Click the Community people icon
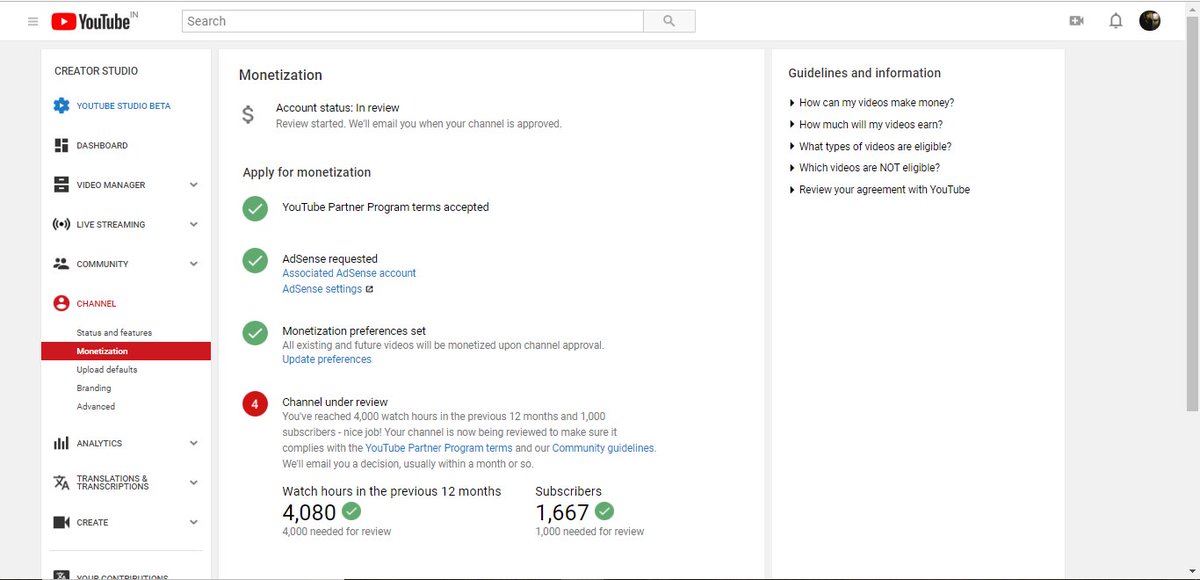 click(x=61, y=264)
